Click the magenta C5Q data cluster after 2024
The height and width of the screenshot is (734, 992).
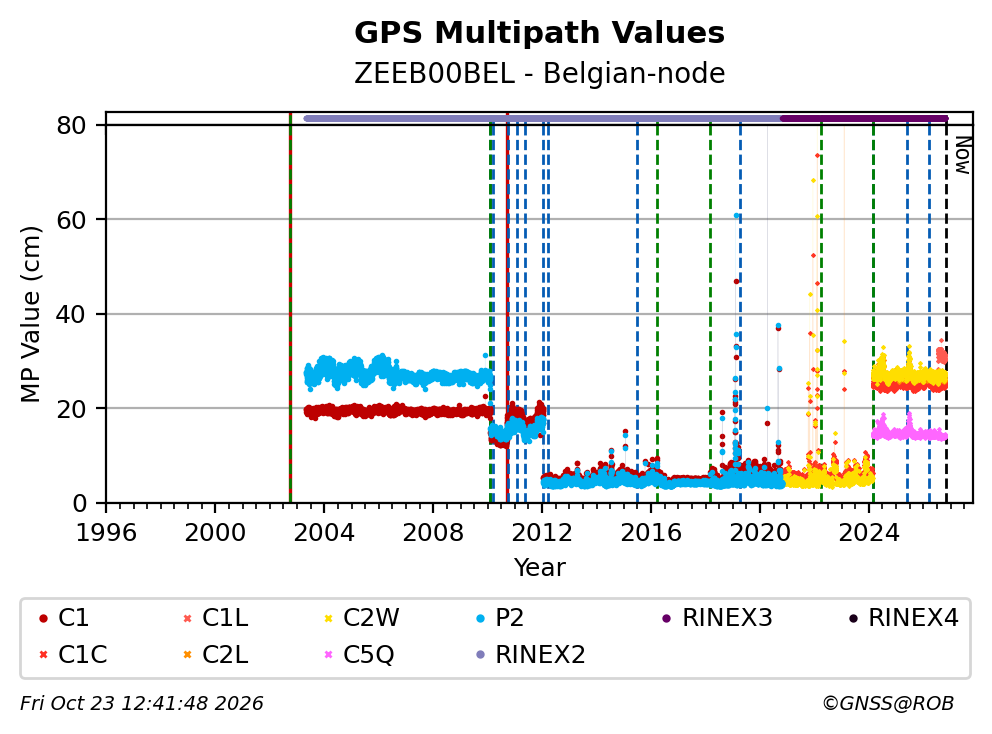click(909, 430)
